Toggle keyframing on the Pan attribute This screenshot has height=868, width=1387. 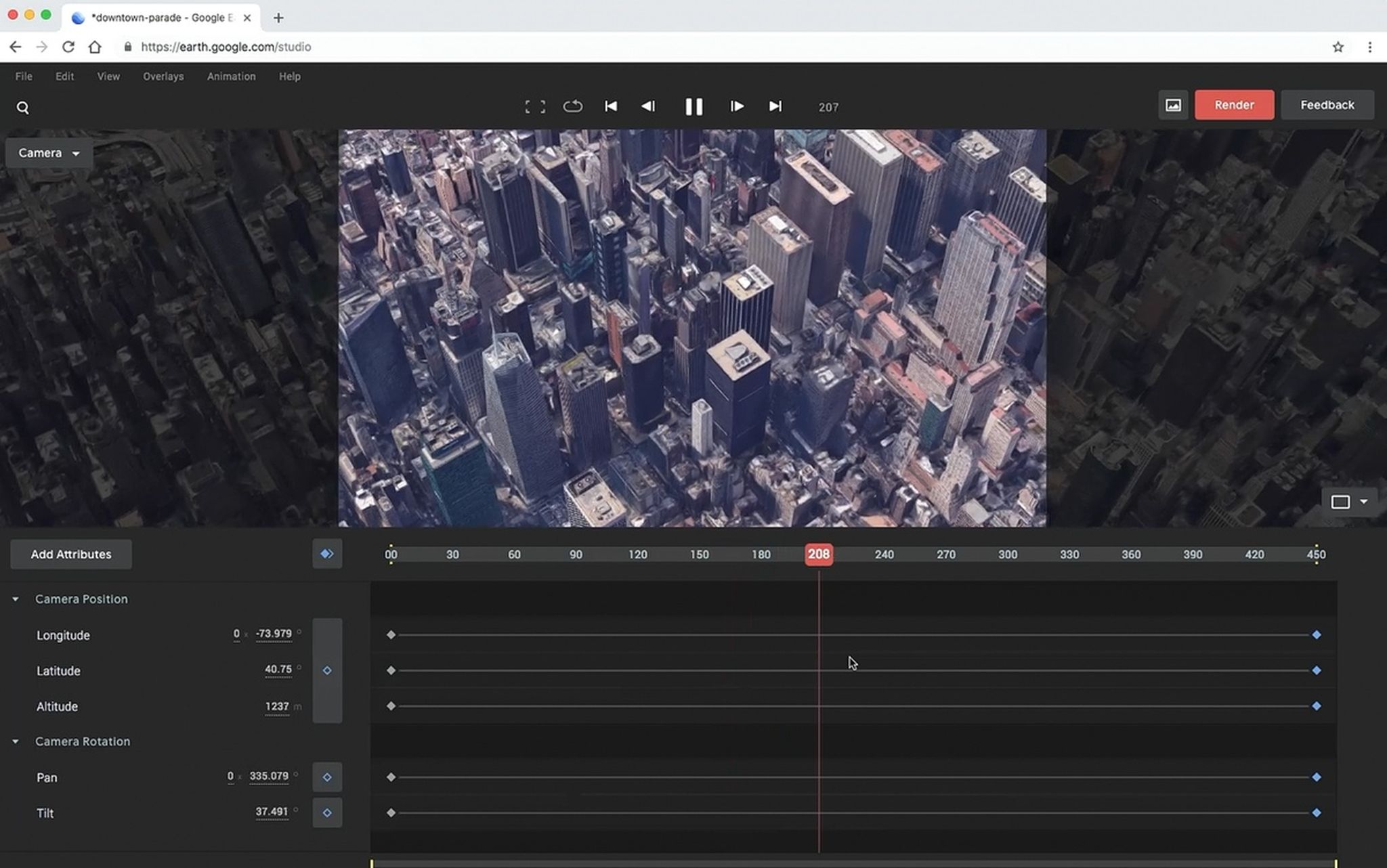click(x=327, y=777)
